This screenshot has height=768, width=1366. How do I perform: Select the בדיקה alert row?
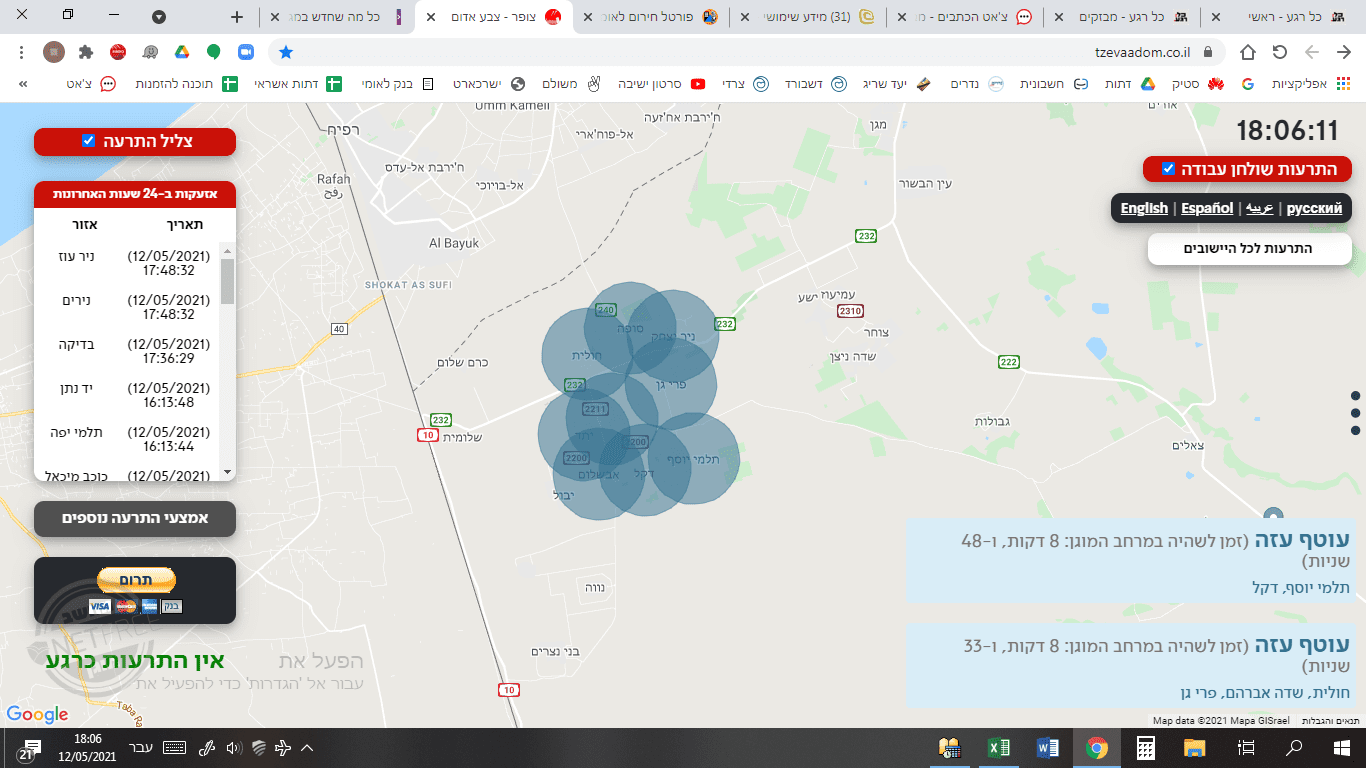[x=126, y=351]
